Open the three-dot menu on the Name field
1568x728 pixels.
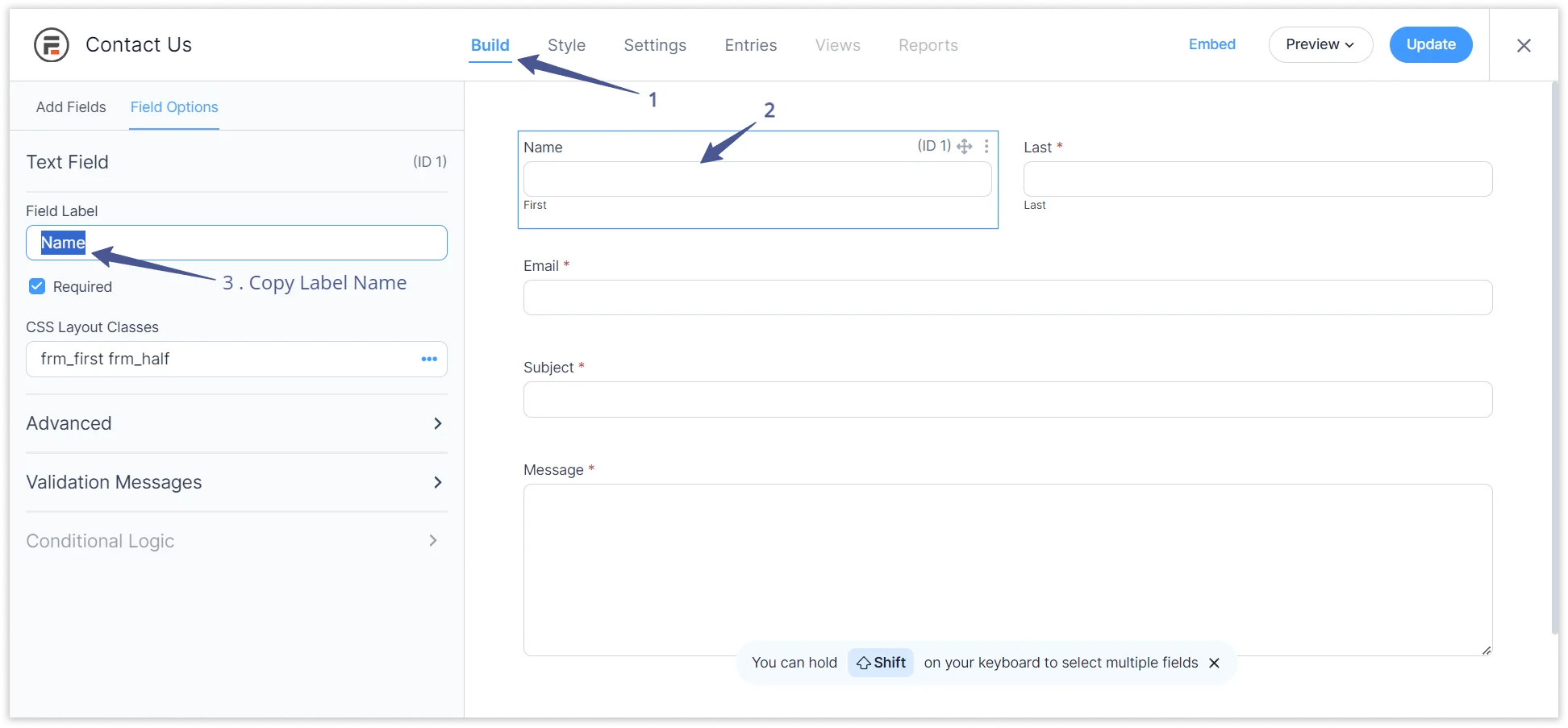click(986, 146)
